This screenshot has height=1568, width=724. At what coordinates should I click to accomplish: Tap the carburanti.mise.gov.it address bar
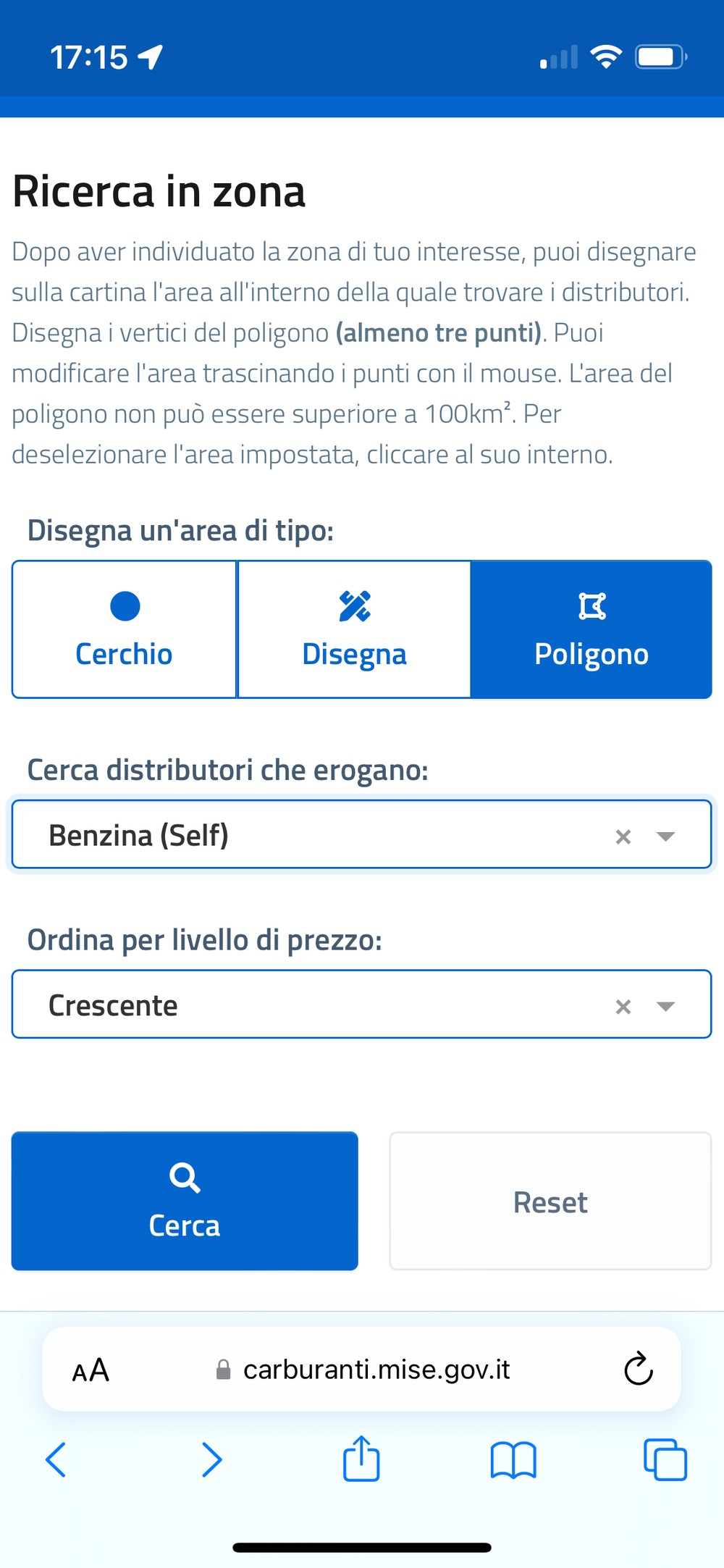[361, 1369]
